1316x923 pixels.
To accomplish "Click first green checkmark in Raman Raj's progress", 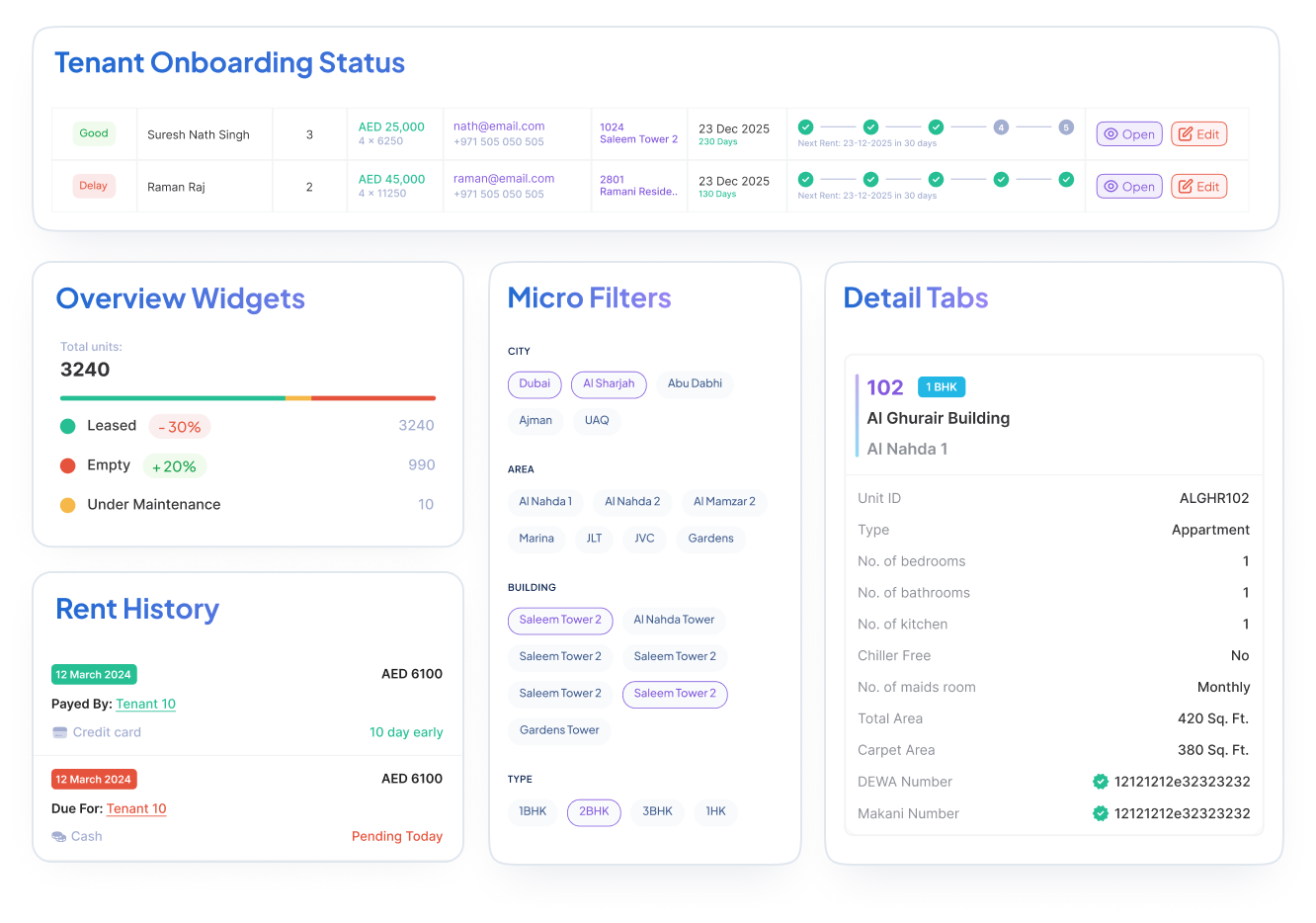I will pos(805,180).
